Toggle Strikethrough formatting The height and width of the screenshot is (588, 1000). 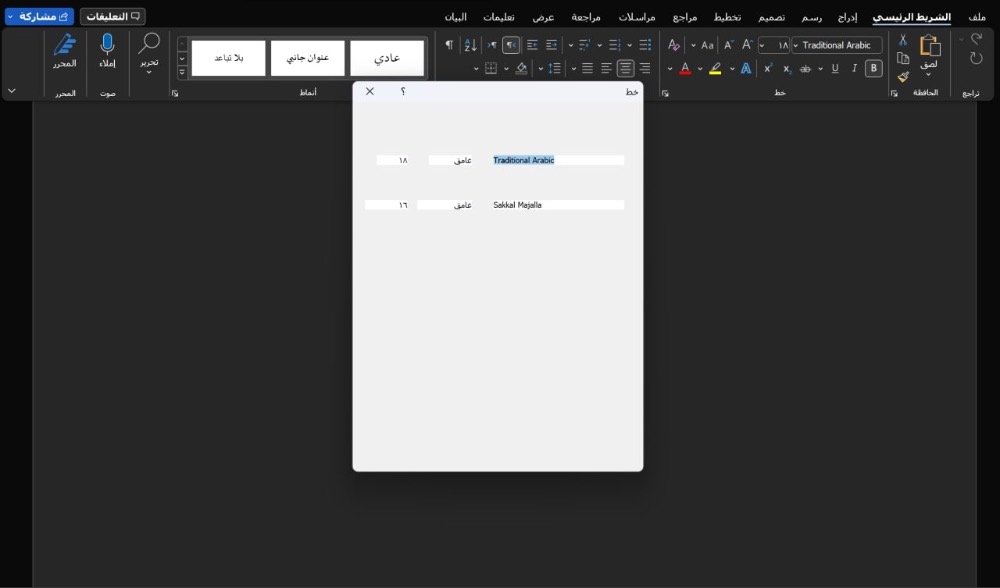point(805,69)
